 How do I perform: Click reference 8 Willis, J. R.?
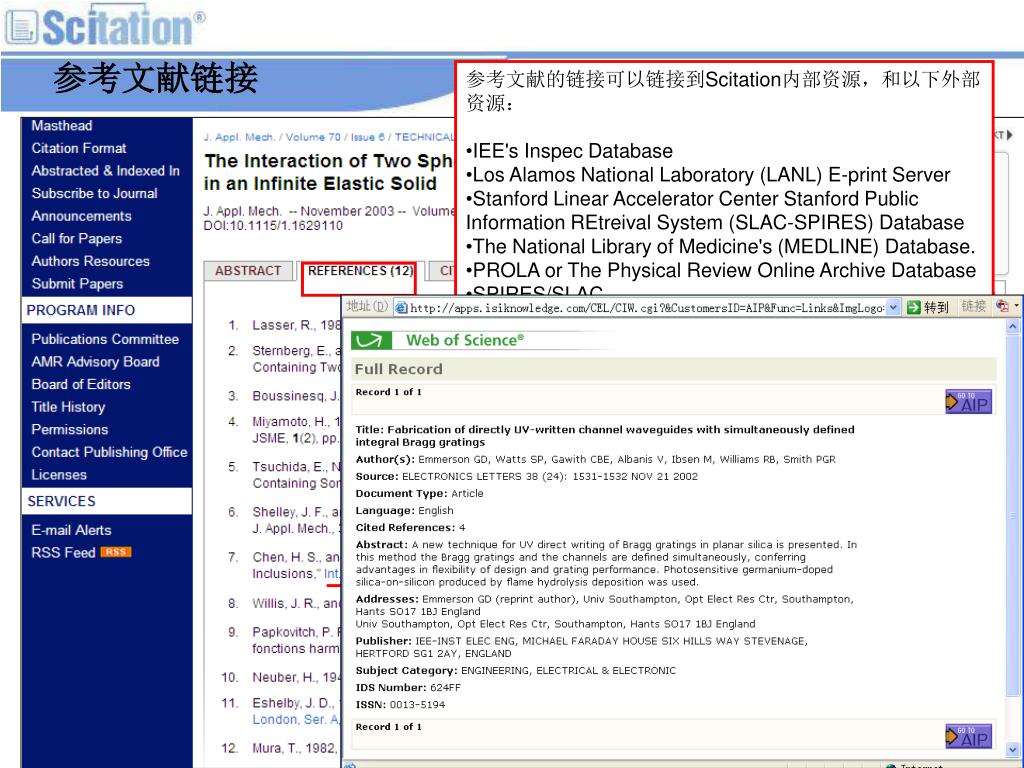[296, 603]
